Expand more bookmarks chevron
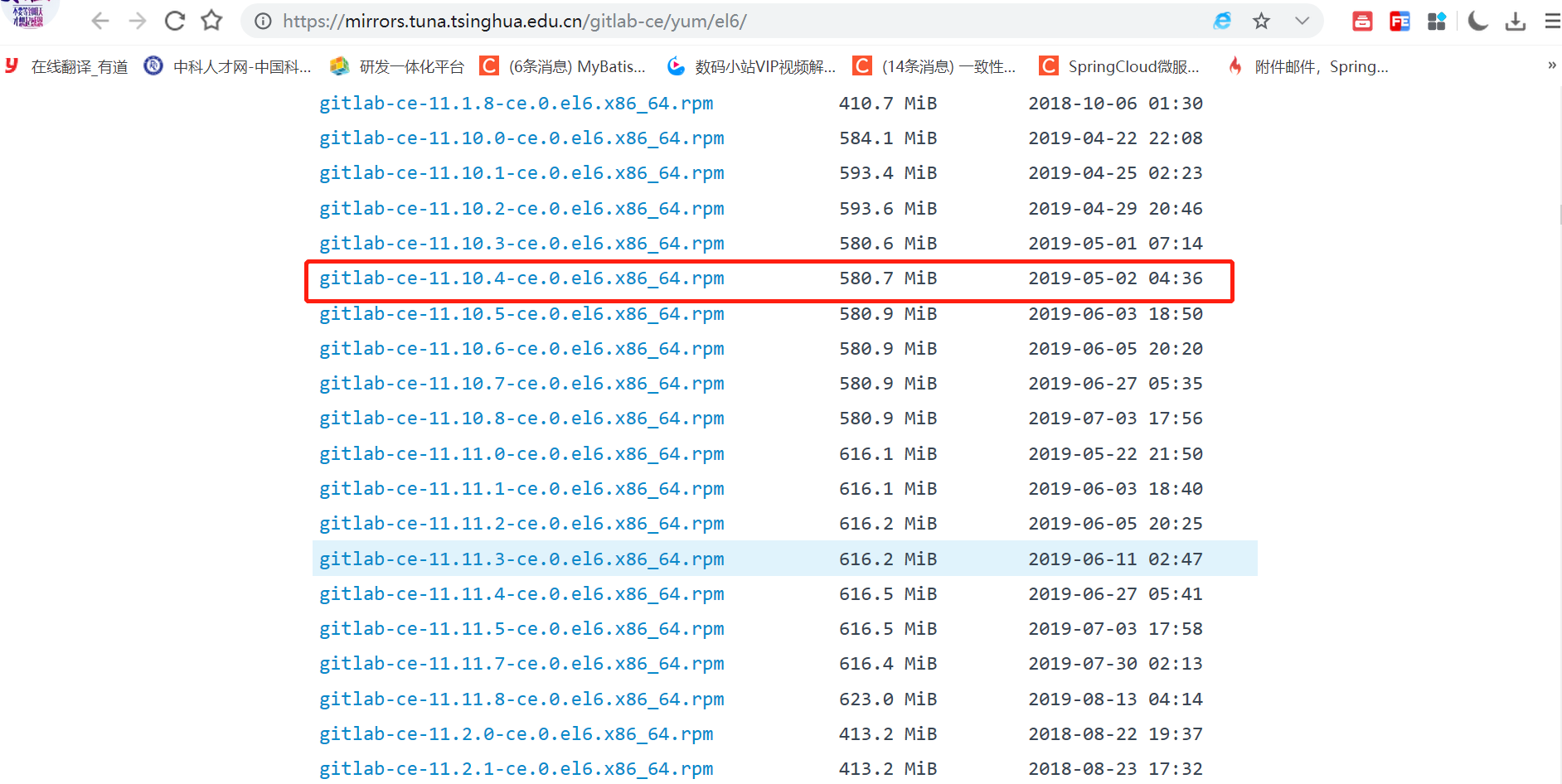 pyautogui.click(x=1551, y=65)
